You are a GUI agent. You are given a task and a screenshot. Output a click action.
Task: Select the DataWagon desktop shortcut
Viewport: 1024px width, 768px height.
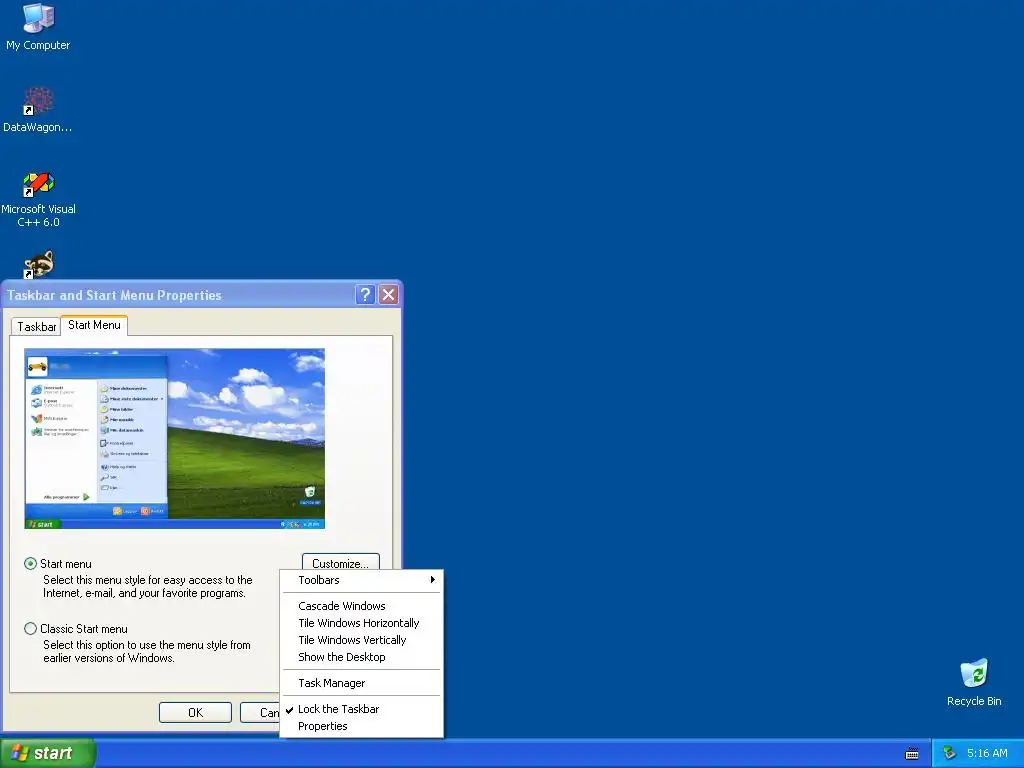[38, 109]
